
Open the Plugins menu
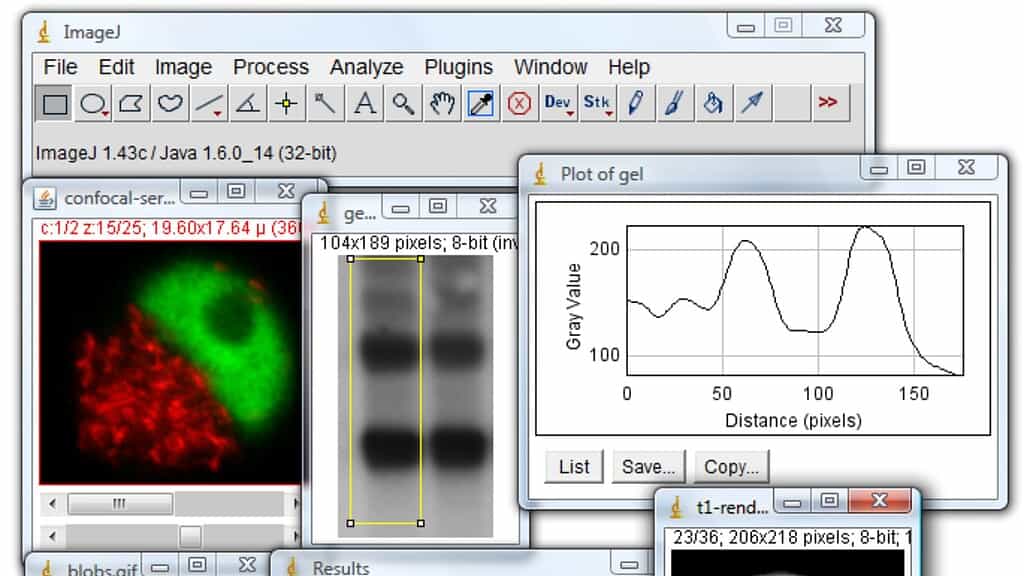point(458,67)
